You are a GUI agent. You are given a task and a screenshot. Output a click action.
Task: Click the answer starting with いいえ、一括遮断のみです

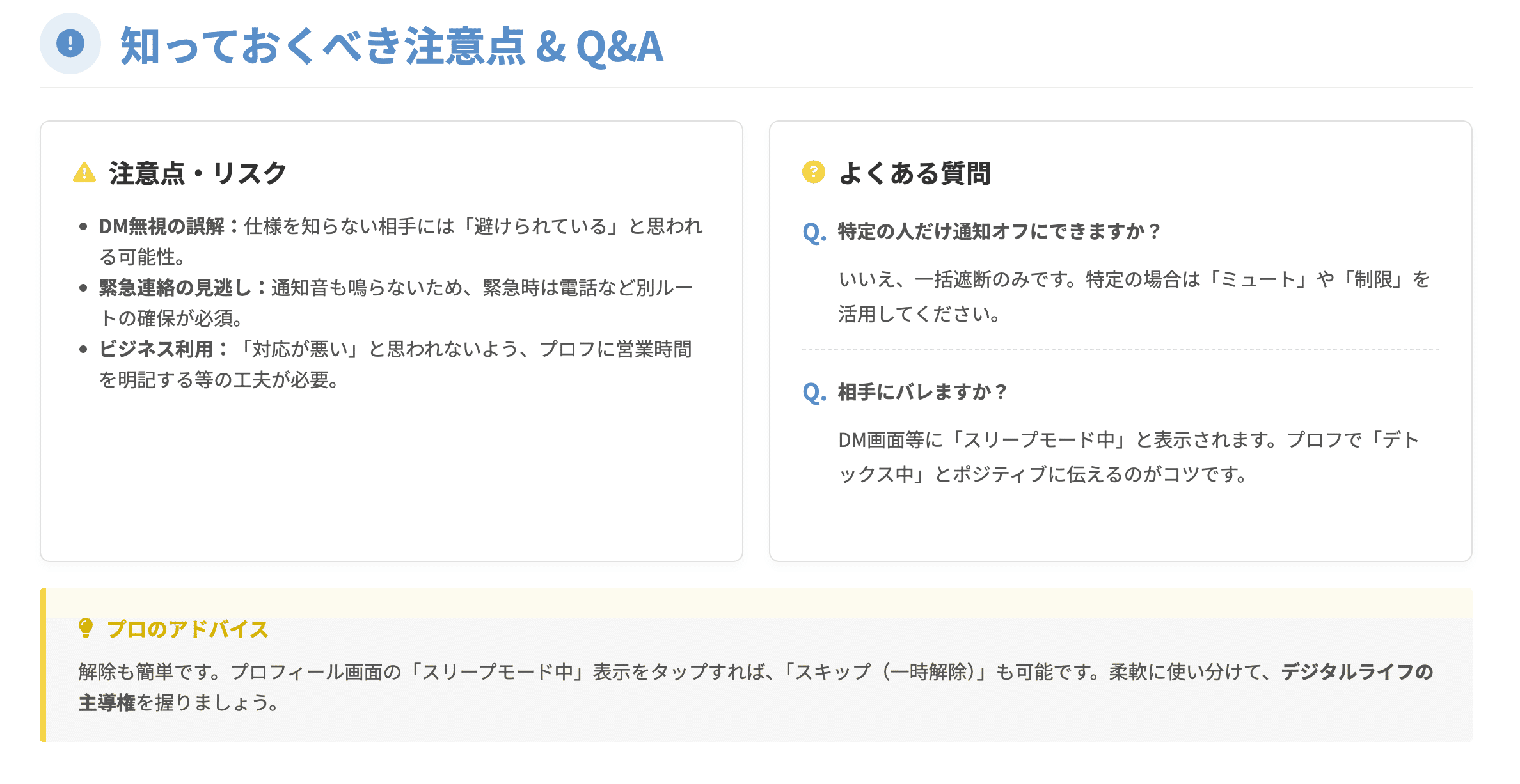[x=1134, y=296]
